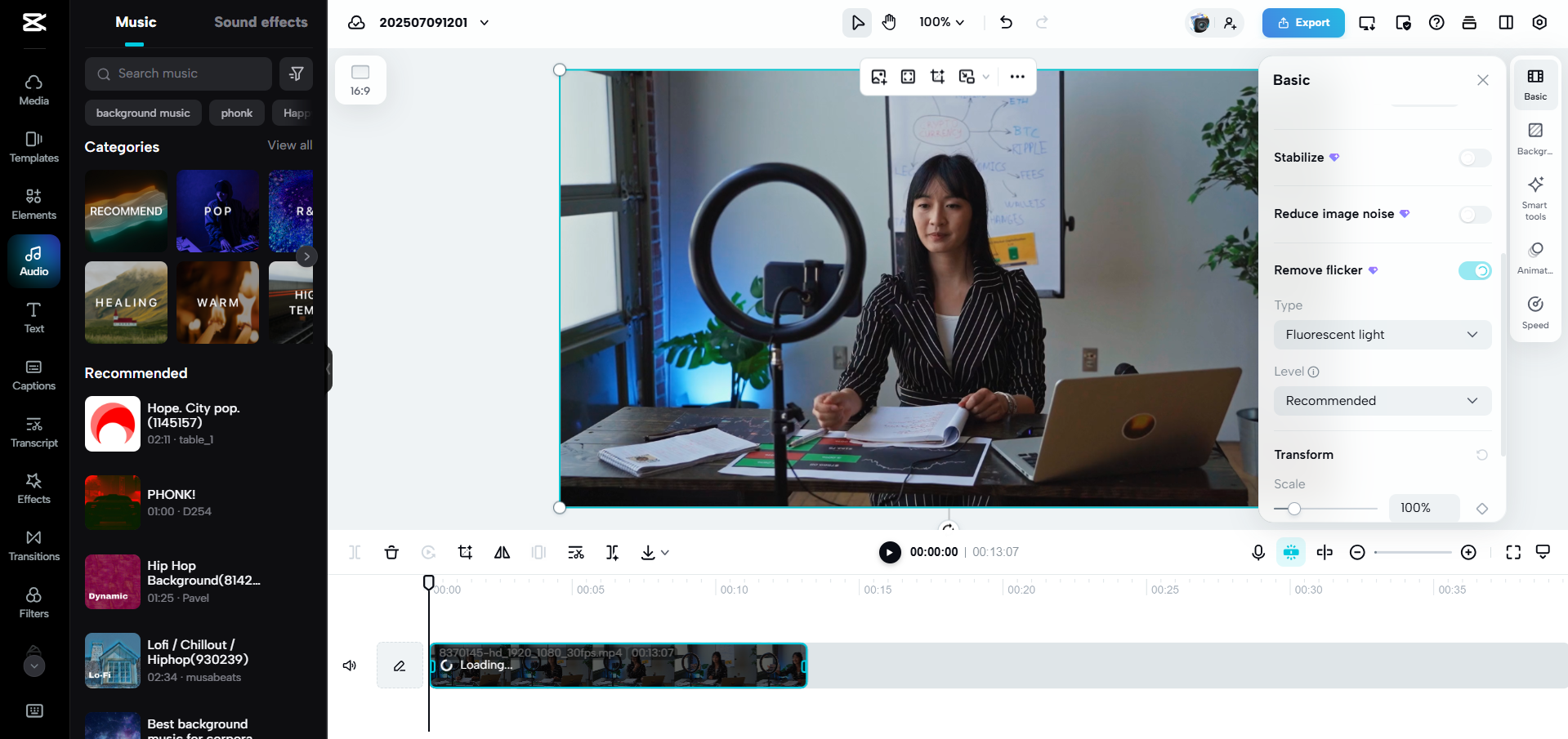
Task: Play the video preview
Action: pyautogui.click(x=890, y=553)
